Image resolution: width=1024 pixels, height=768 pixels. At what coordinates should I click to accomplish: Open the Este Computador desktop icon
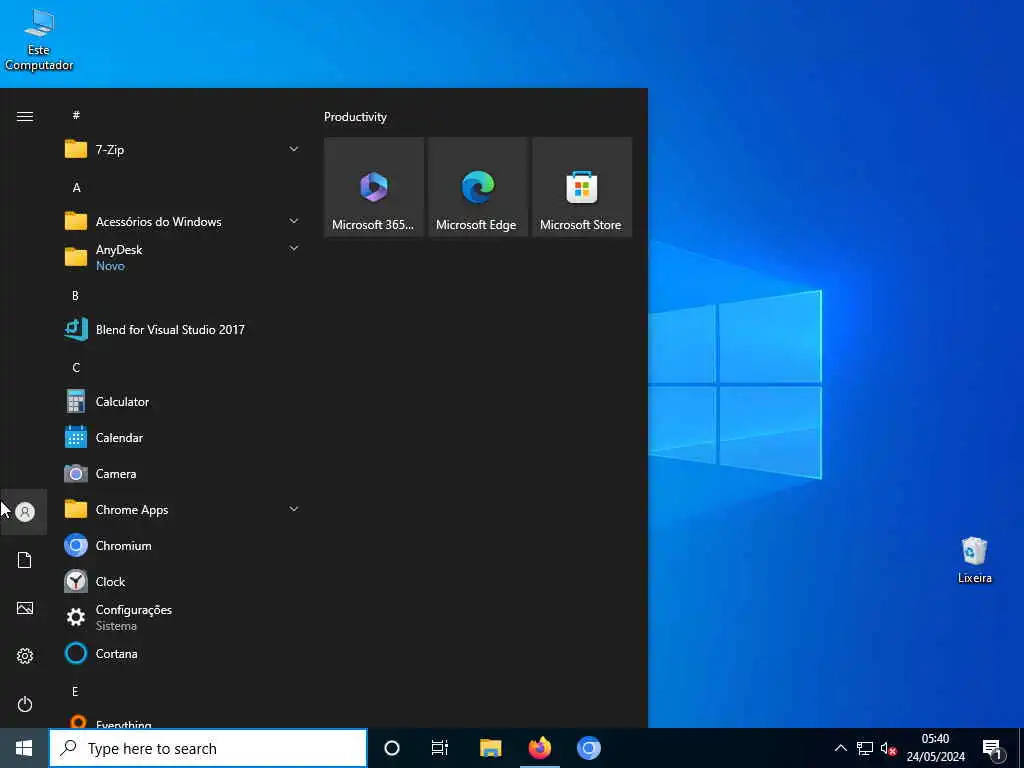click(39, 40)
